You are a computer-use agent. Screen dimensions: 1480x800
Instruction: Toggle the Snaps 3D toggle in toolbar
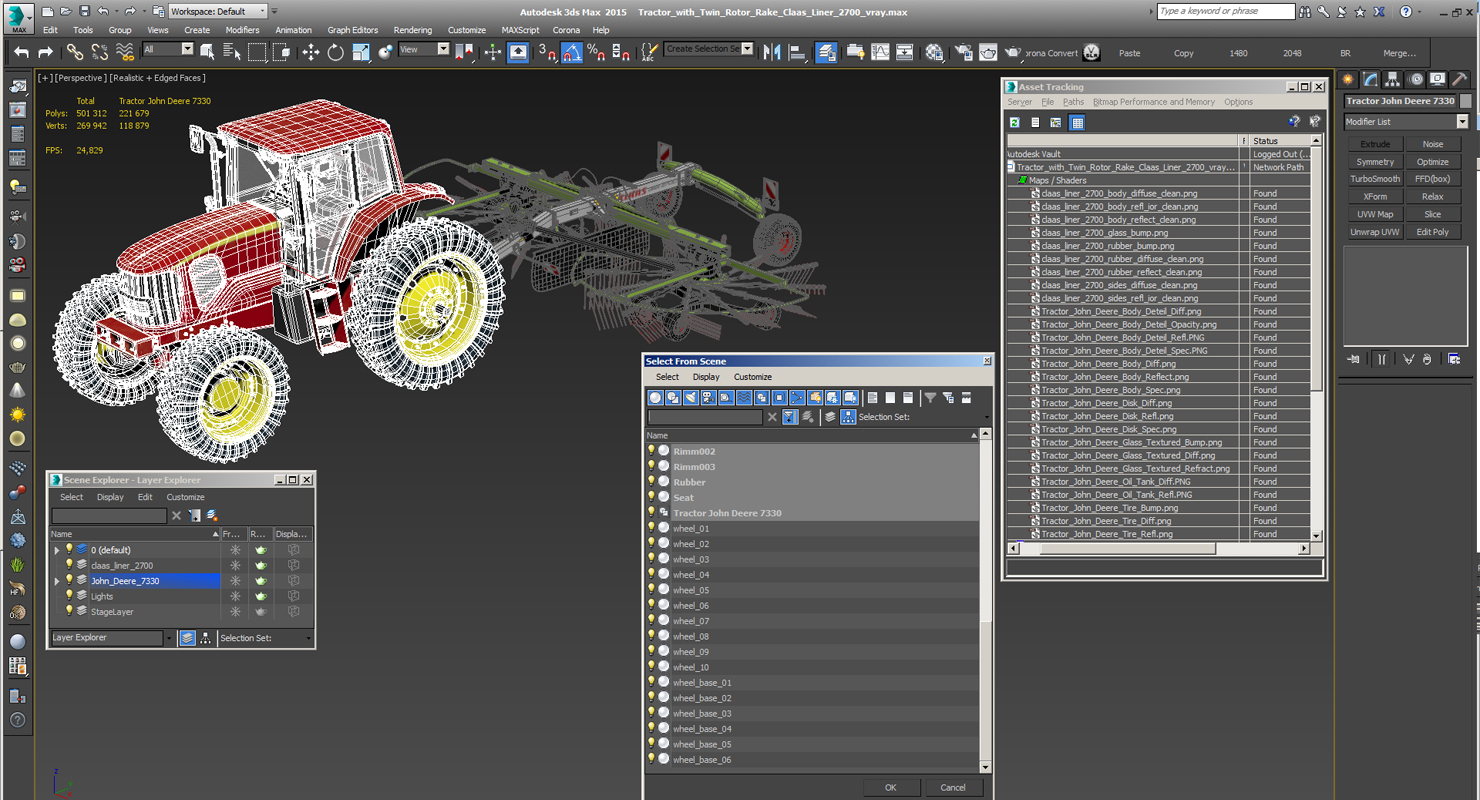547,52
